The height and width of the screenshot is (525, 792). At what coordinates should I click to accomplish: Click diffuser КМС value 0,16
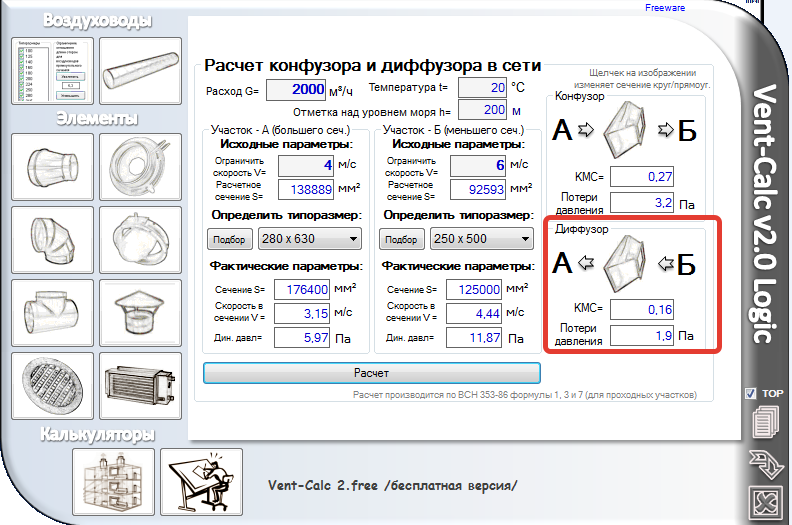point(642,309)
